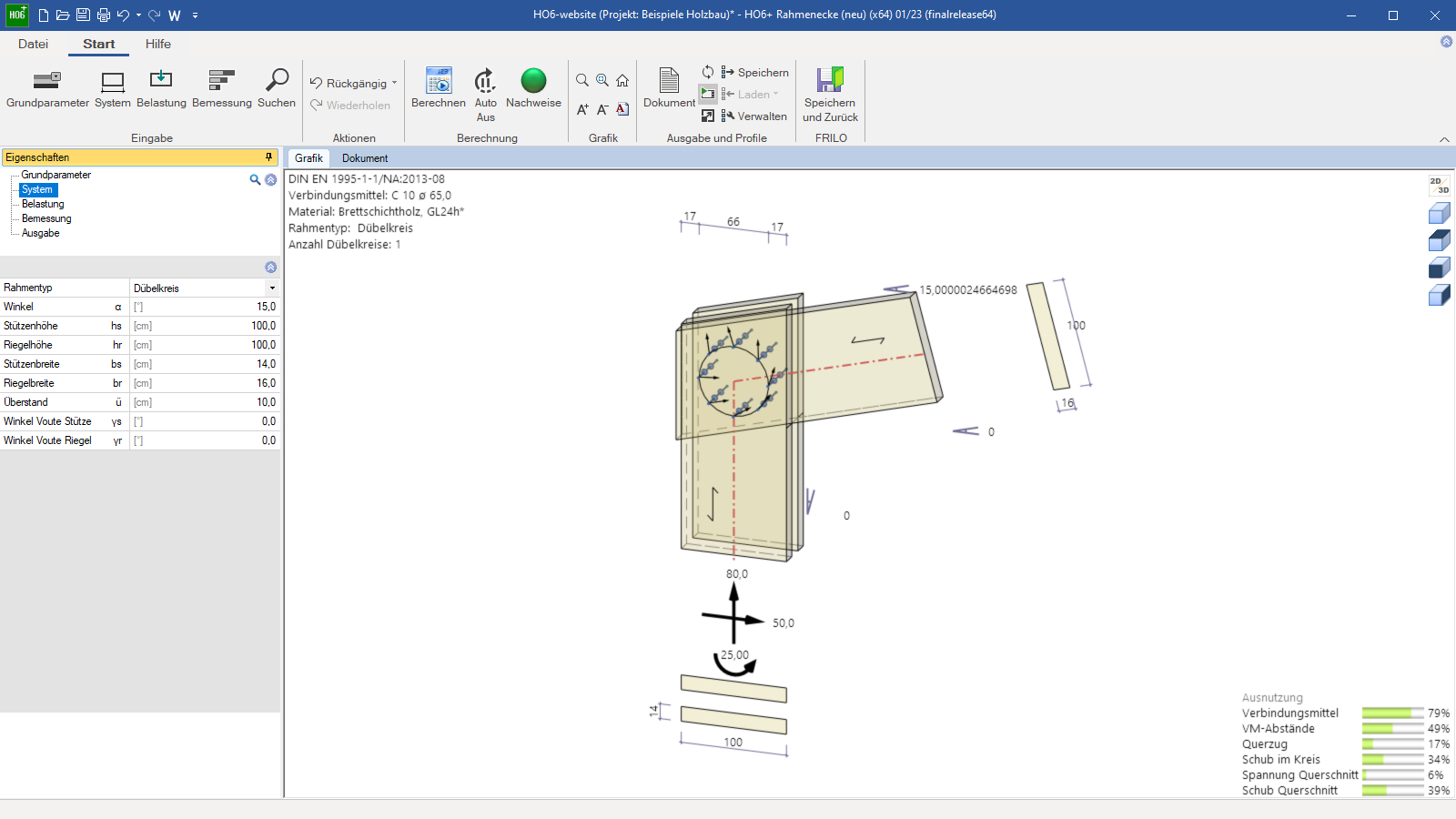Switch to the Dokument tab
The width and height of the screenshot is (1456, 819).
pyautogui.click(x=365, y=157)
